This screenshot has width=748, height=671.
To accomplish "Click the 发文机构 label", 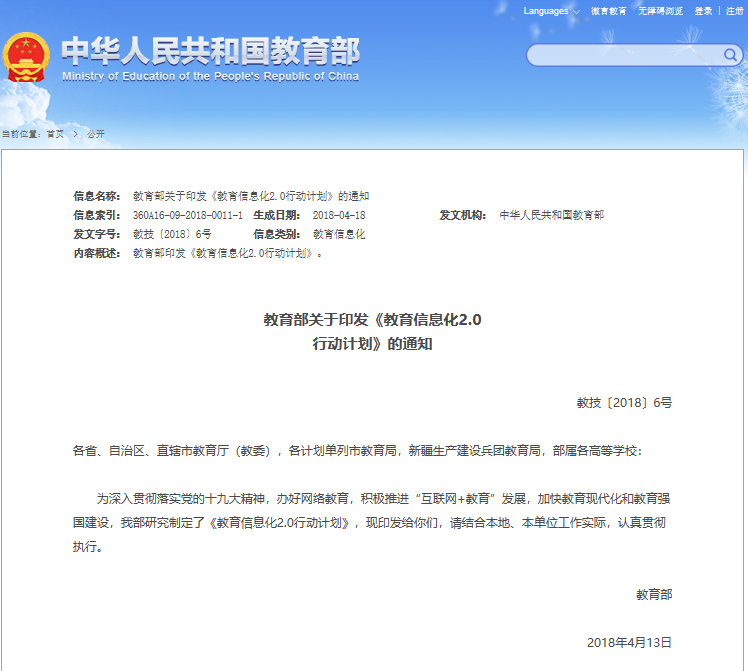I will tap(463, 215).
